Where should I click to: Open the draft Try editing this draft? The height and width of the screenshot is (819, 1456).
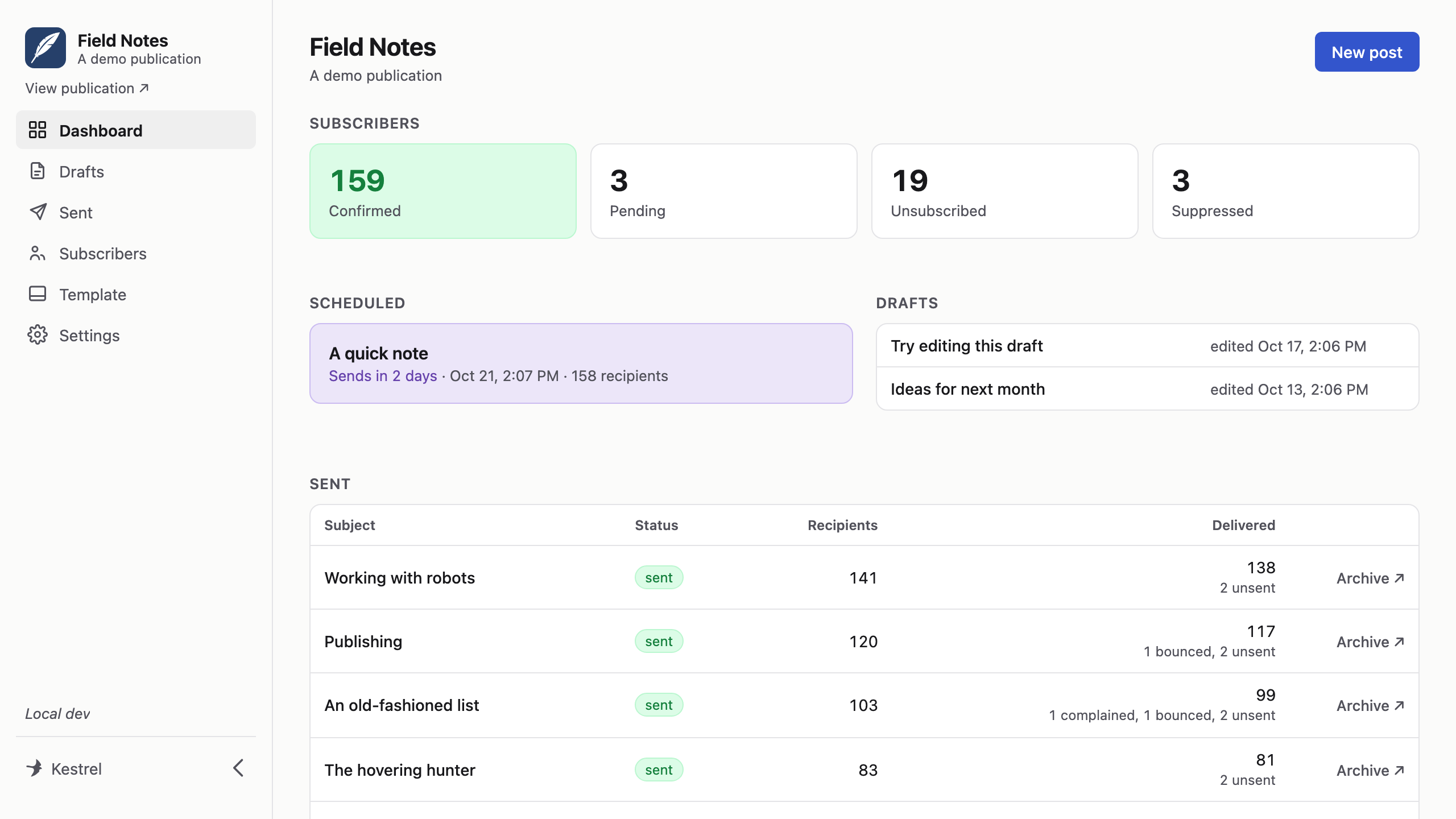click(x=1148, y=346)
